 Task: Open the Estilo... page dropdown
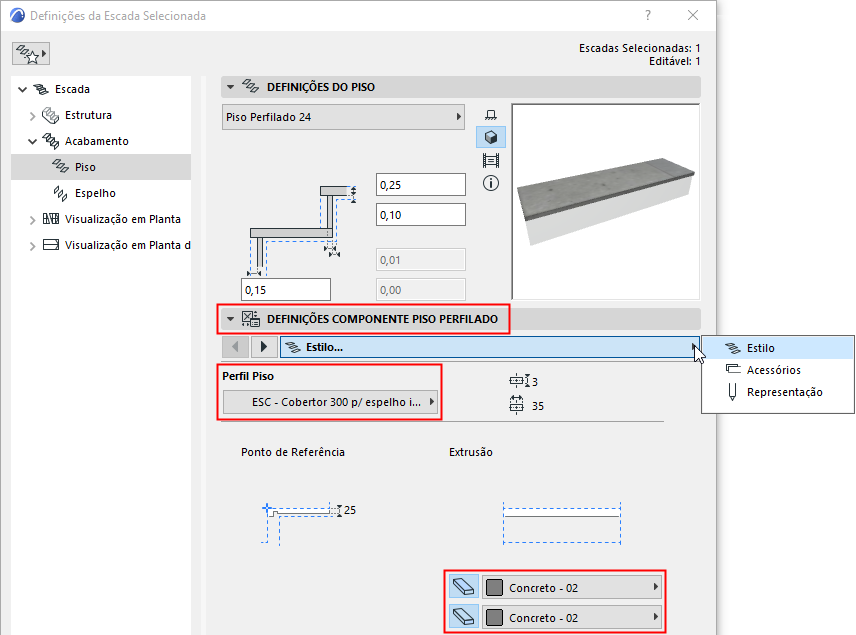[489, 347]
